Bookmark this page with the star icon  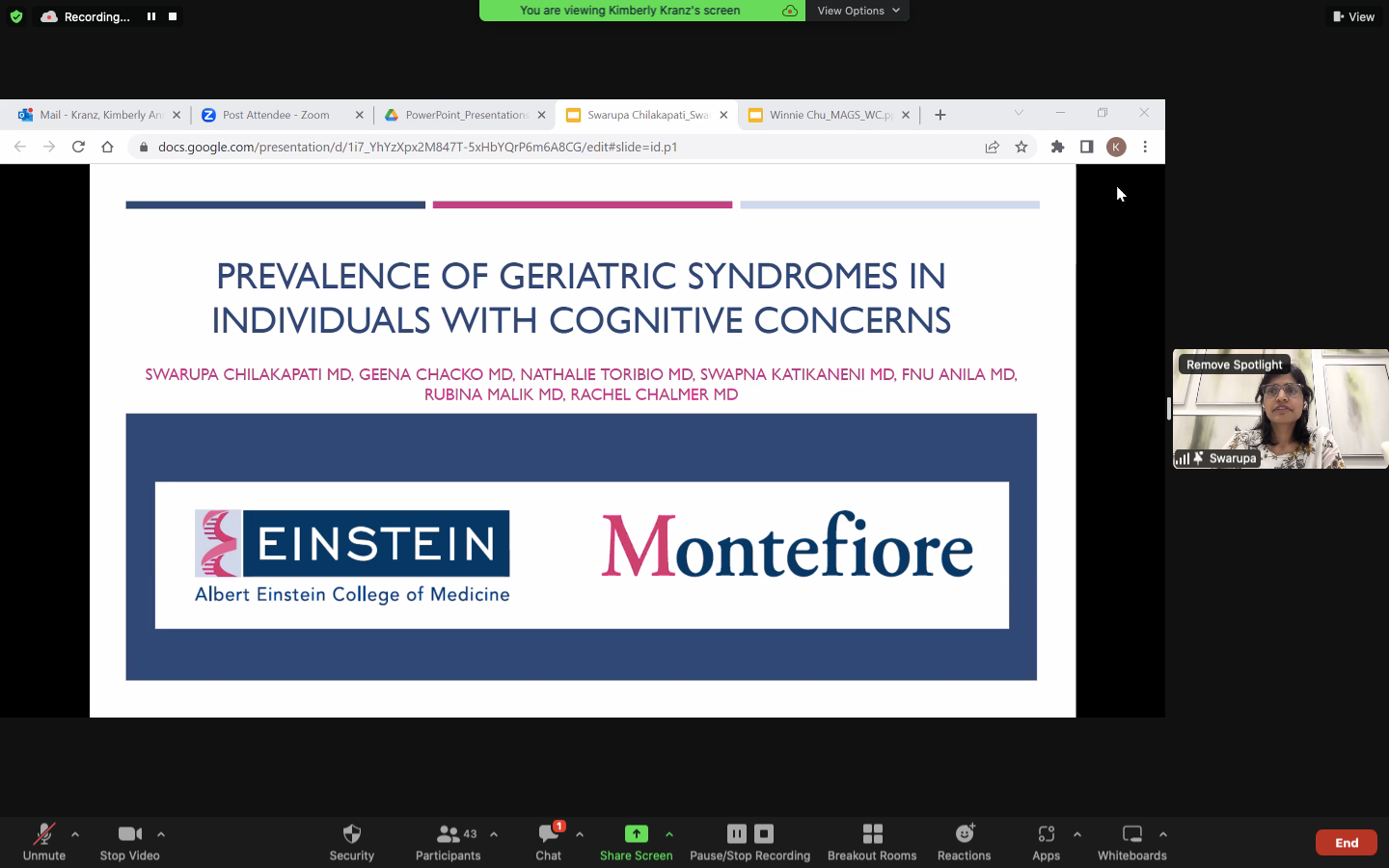(1021, 147)
